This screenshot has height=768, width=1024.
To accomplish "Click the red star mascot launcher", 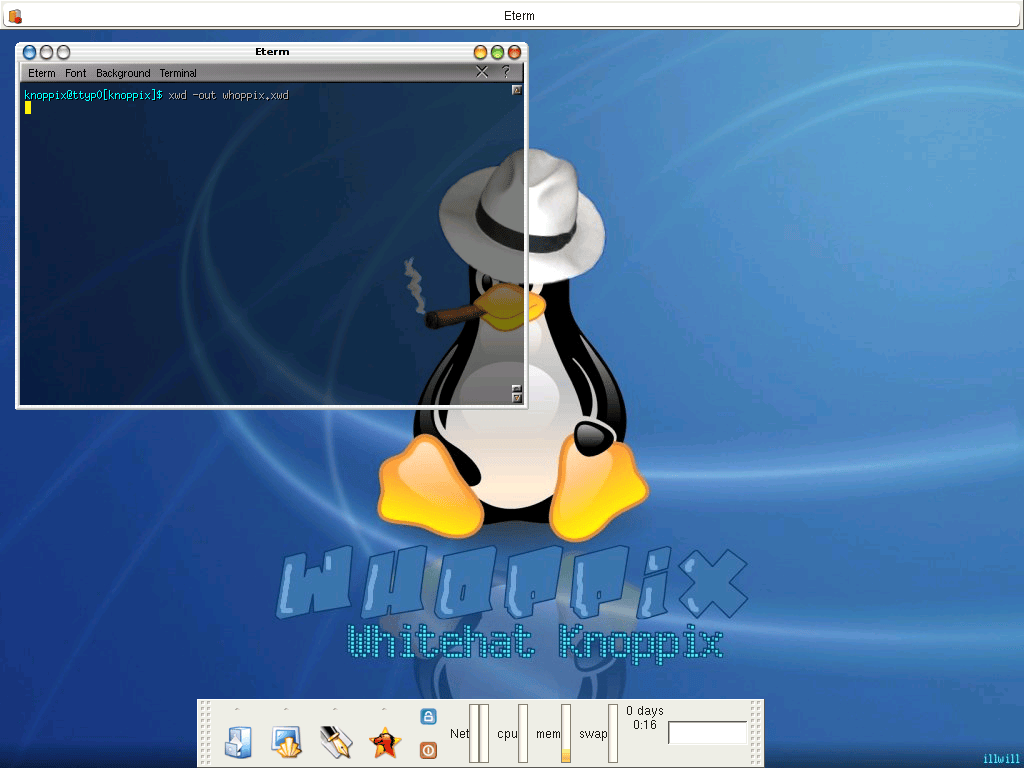I will [385, 743].
